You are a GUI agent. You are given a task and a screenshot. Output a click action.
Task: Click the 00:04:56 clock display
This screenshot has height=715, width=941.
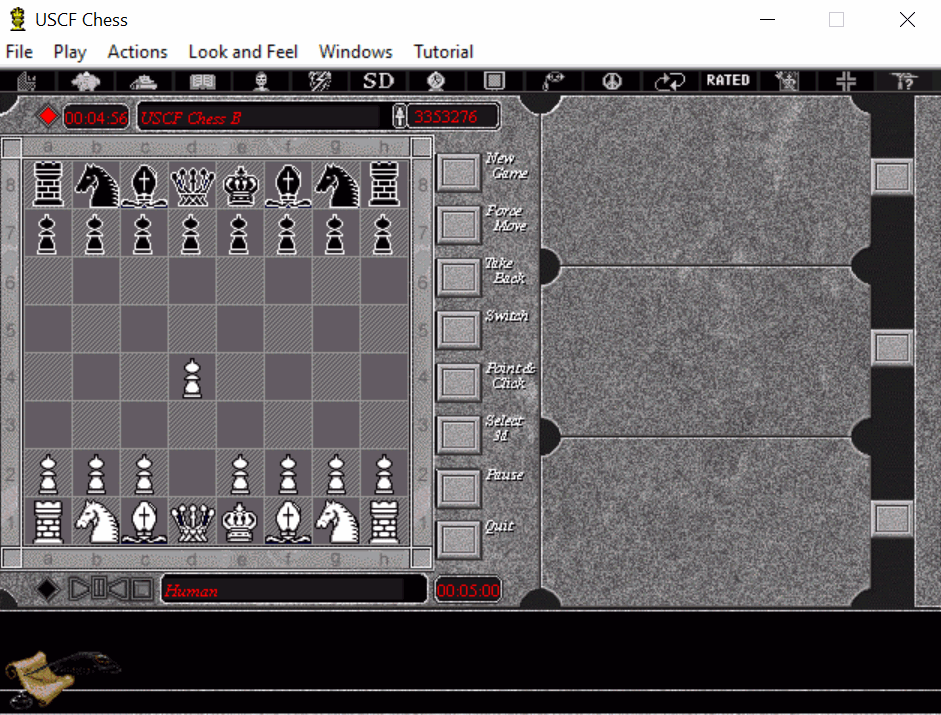pos(96,117)
